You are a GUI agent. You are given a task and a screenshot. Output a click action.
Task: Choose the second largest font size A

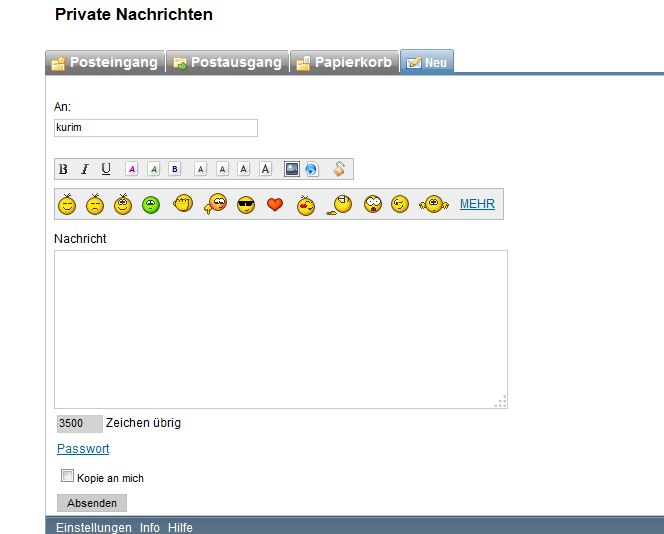coord(243,169)
